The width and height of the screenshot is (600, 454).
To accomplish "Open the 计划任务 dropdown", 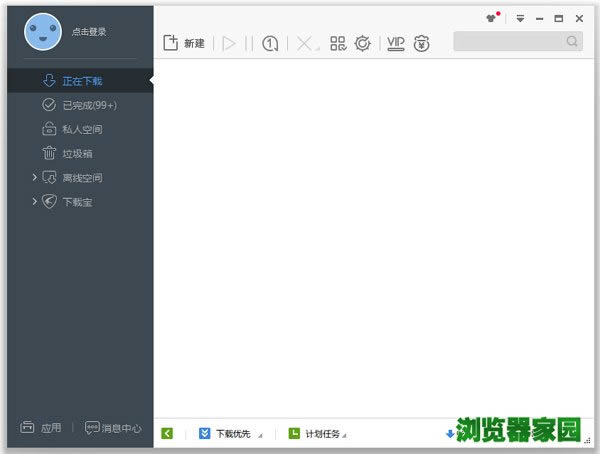I will [344, 436].
